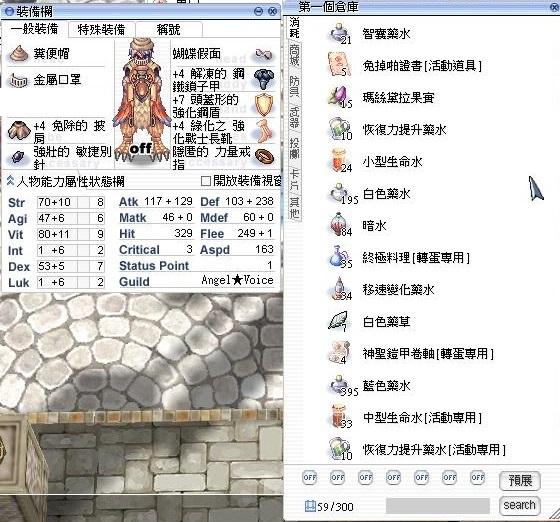Click the 第一個倉庫 window title
Viewport: 560px width, 522px height.
pos(328,7)
